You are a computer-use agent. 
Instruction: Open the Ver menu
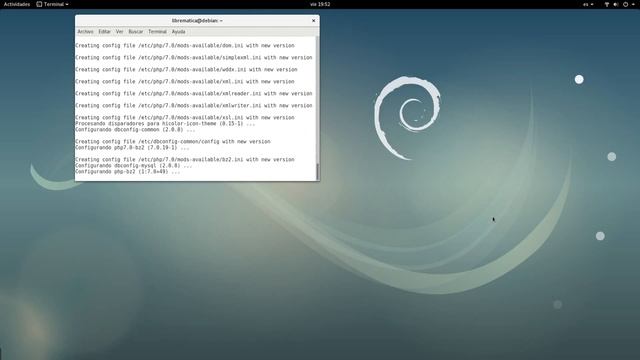pos(119,32)
